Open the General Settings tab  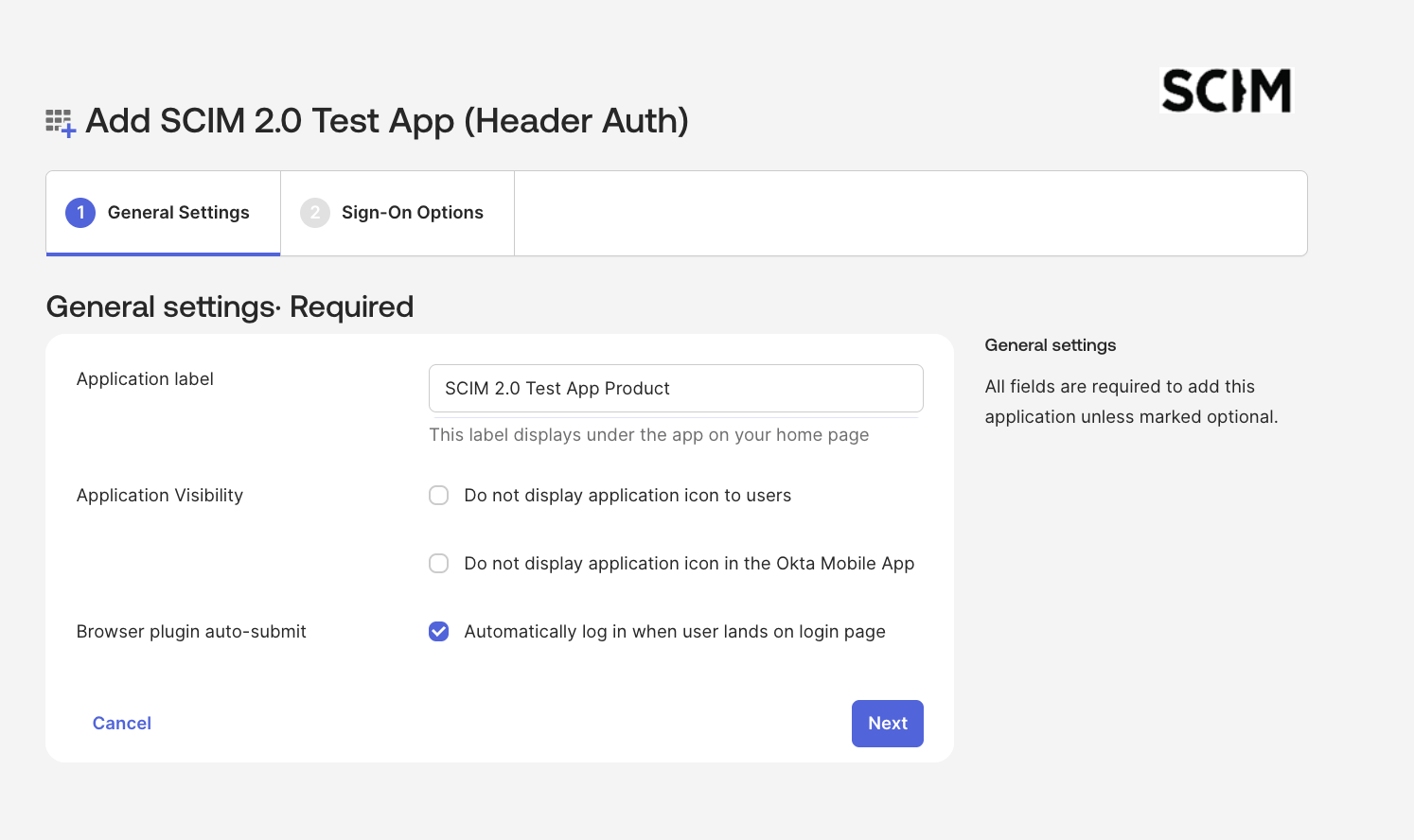point(163,213)
